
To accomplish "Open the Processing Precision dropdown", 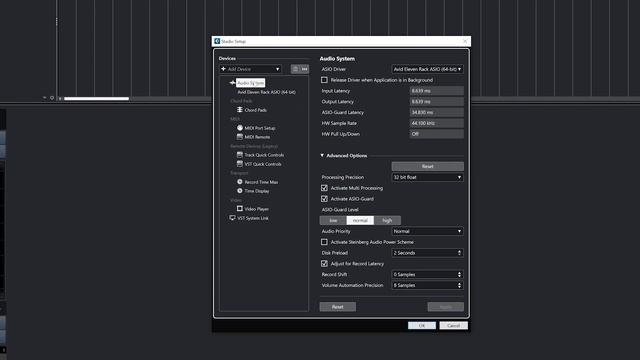I will [x=427, y=177].
